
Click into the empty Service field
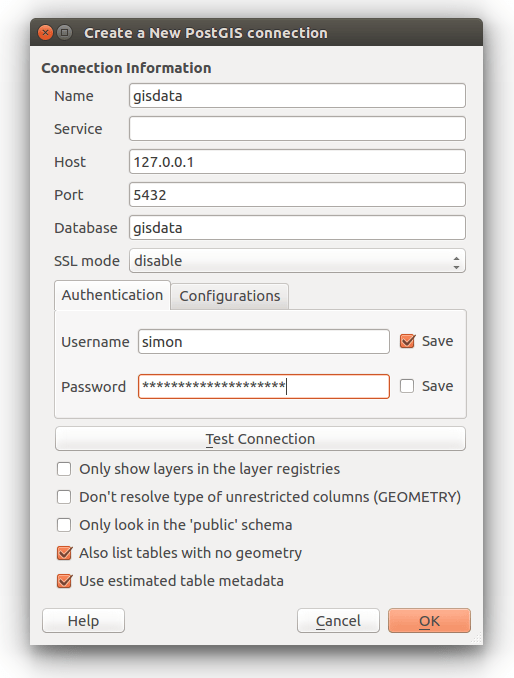pyautogui.click(x=297, y=128)
